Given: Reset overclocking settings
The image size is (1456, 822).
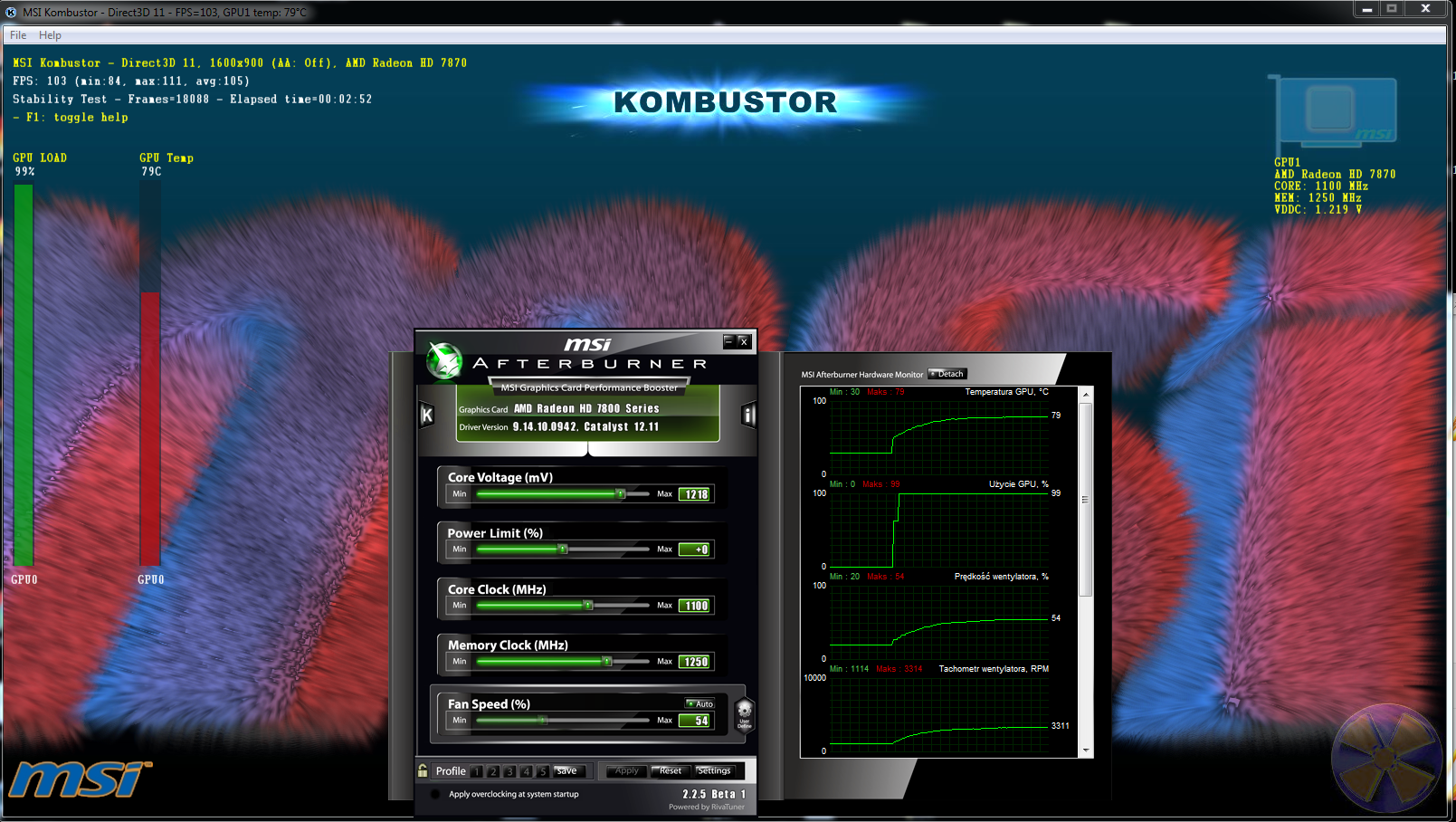Looking at the screenshot, I should [671, 771].
